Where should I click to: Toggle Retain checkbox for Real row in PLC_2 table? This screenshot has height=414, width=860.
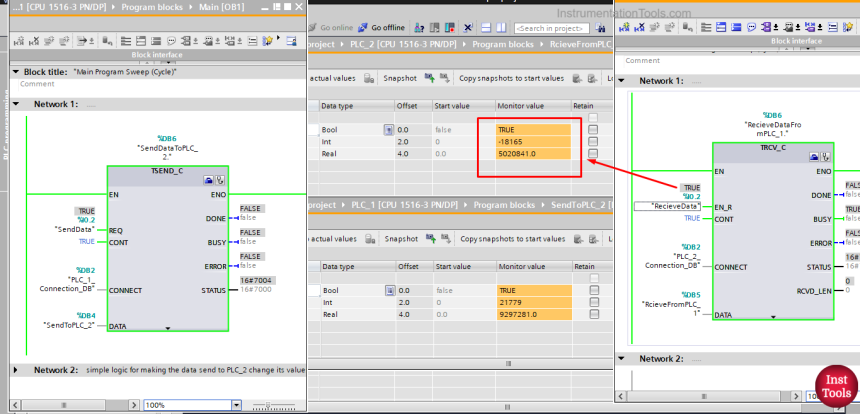click(x=593, y=154)
